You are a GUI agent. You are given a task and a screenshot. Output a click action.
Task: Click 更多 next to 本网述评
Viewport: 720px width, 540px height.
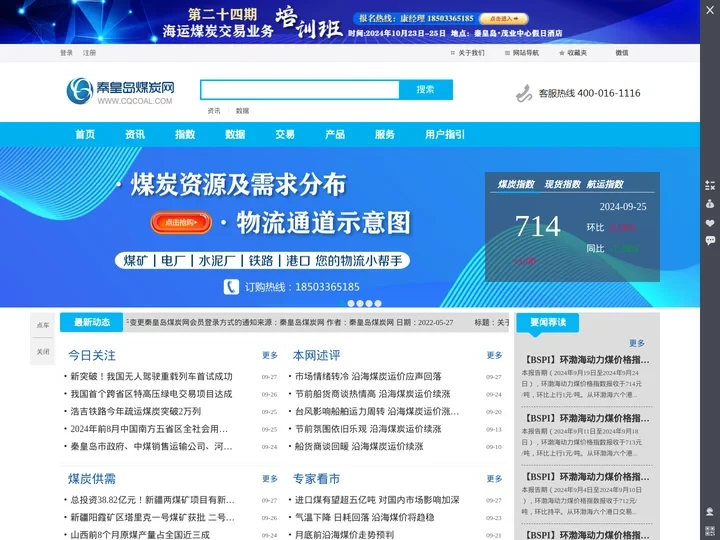(495, 355)
